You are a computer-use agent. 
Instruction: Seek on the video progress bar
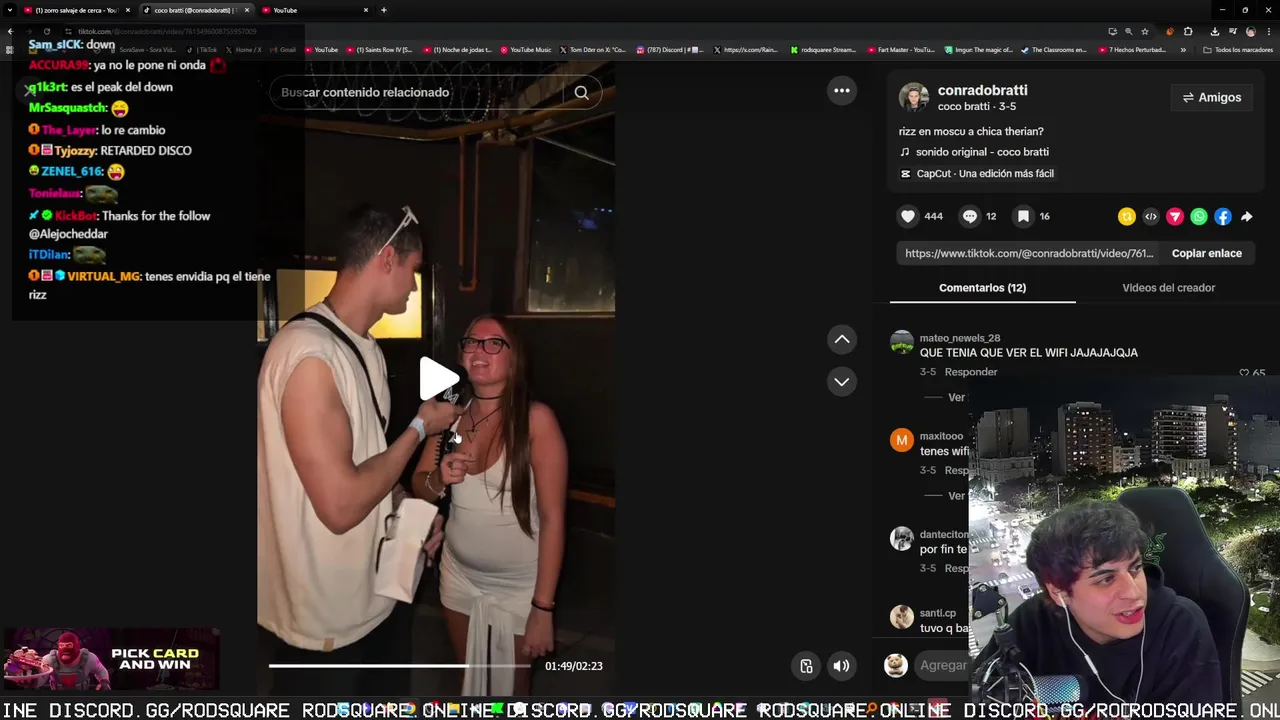point(400,665)
